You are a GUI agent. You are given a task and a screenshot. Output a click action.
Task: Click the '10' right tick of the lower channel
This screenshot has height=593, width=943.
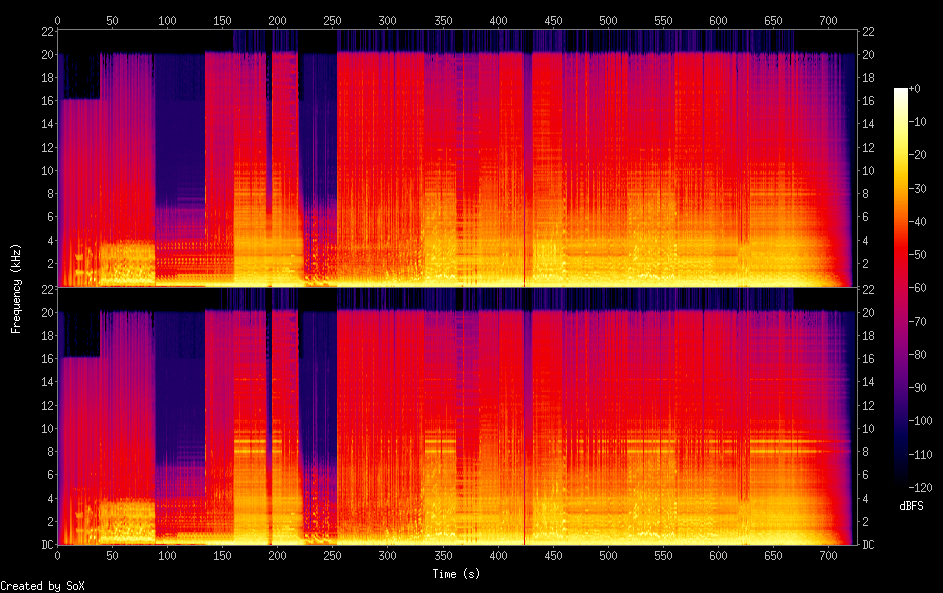[869, 428]
